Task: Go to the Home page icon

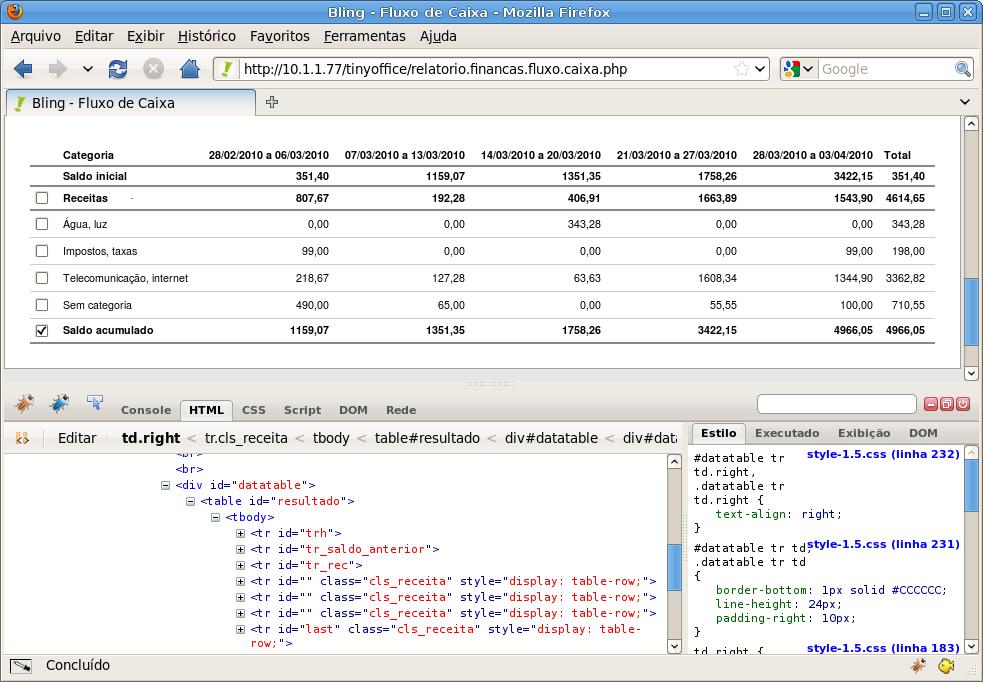Action: [190, 69]
